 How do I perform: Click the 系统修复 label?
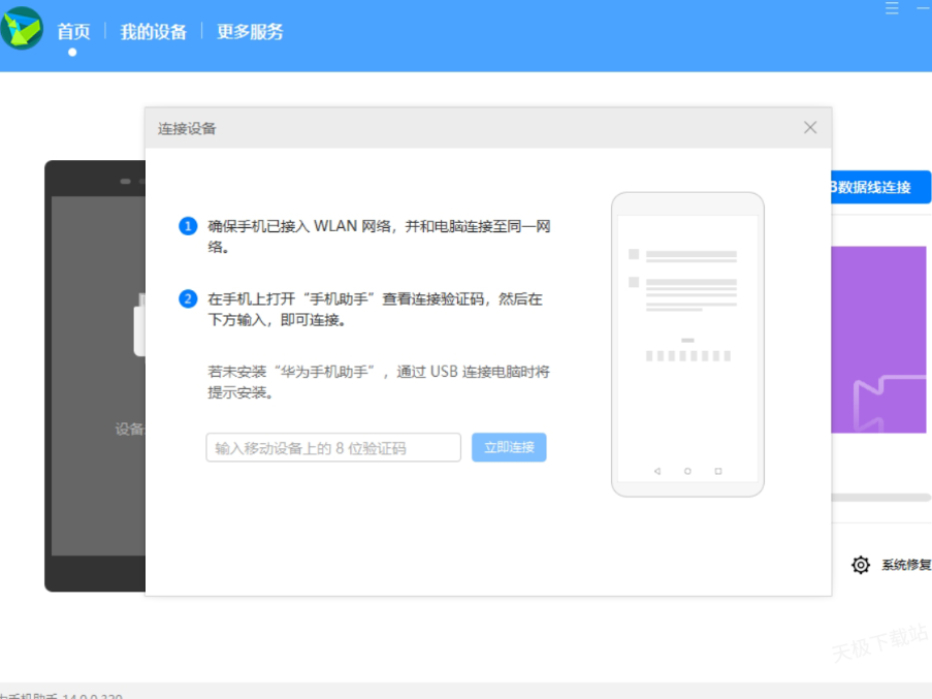[906, 565]
